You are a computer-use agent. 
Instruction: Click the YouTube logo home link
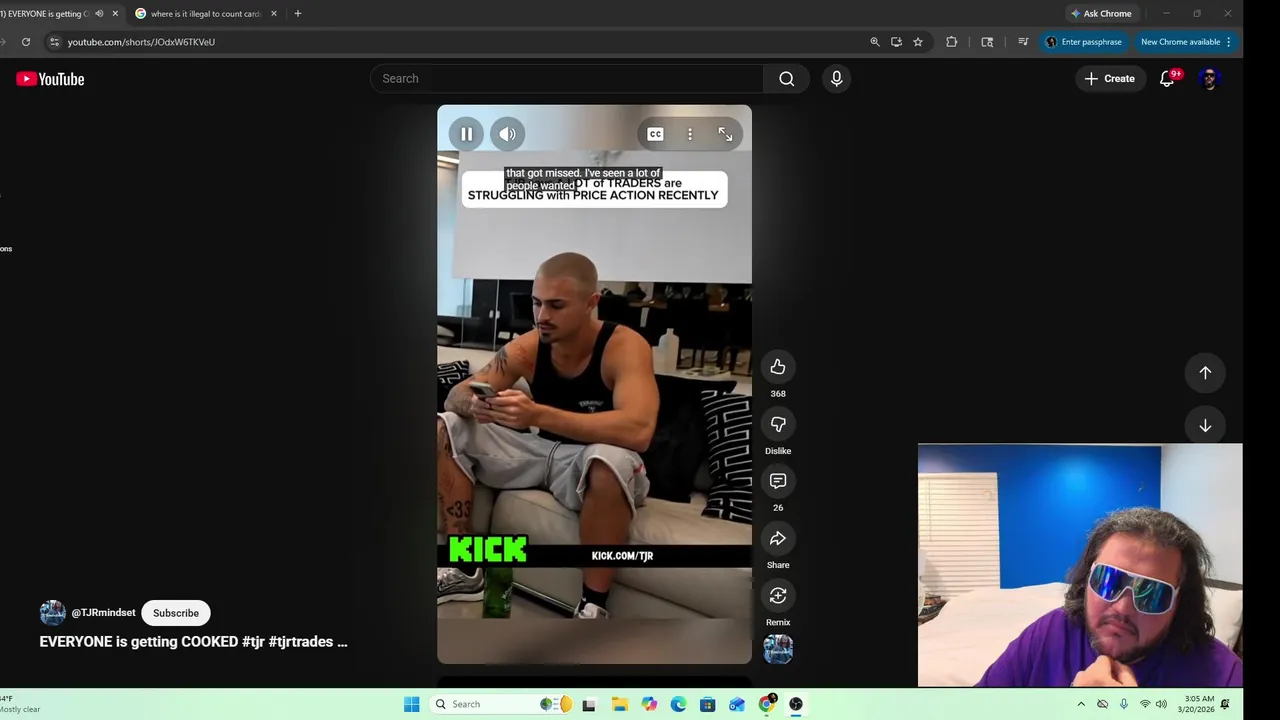coord(50,79)
